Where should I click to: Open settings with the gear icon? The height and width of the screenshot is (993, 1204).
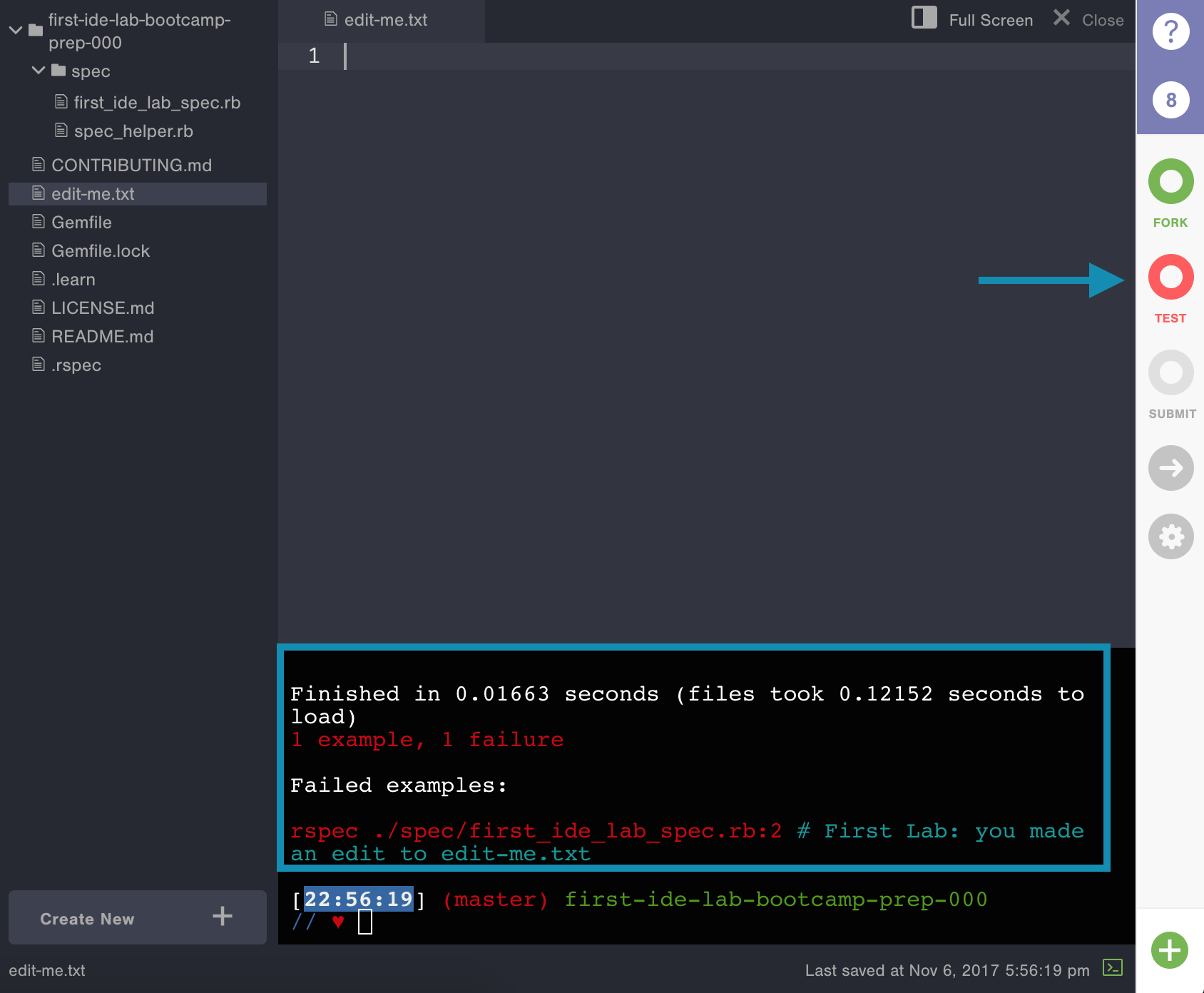[1170, 536]
